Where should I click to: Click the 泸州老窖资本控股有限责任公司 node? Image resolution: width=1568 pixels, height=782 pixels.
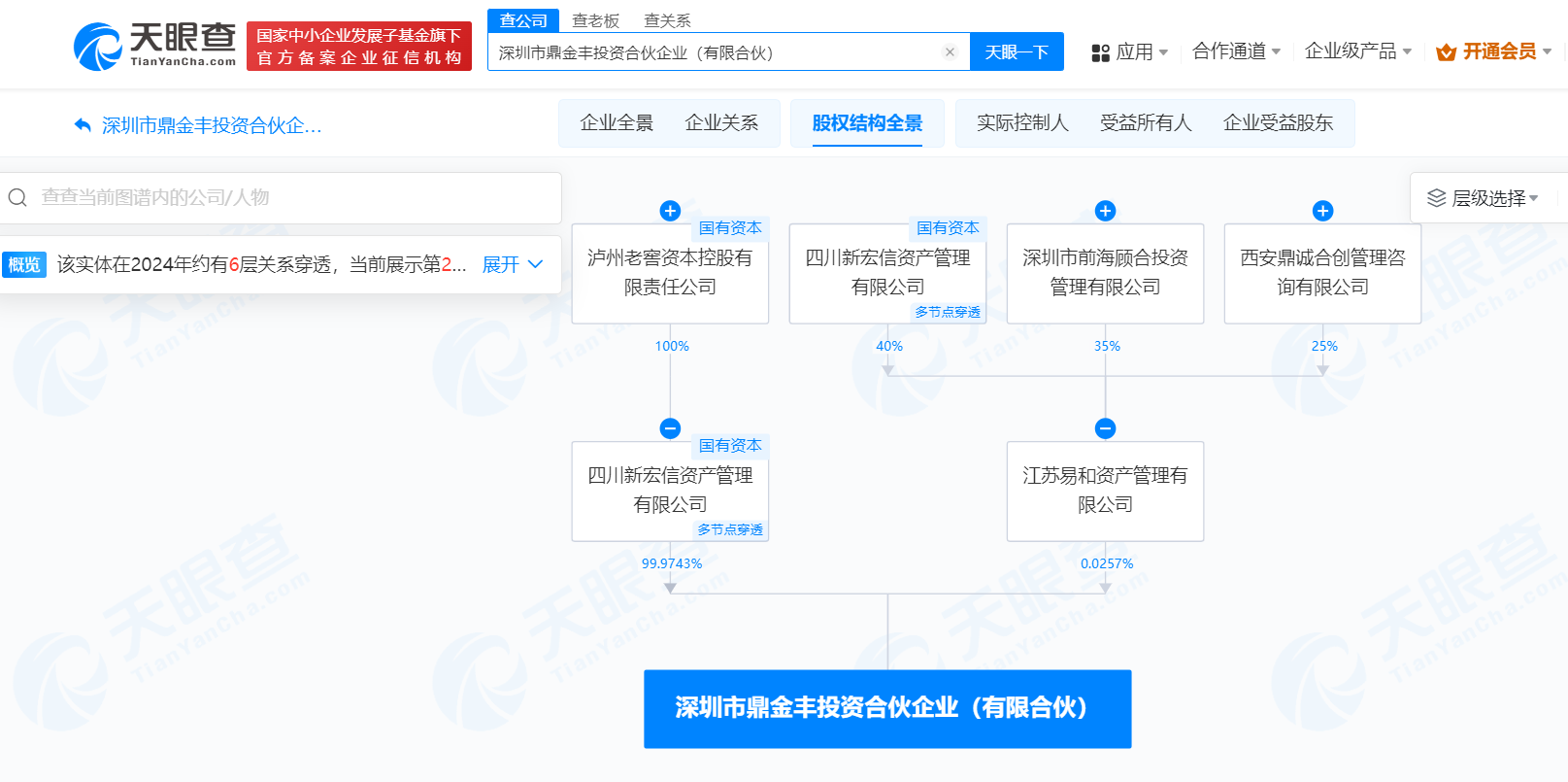pos(670,273)
